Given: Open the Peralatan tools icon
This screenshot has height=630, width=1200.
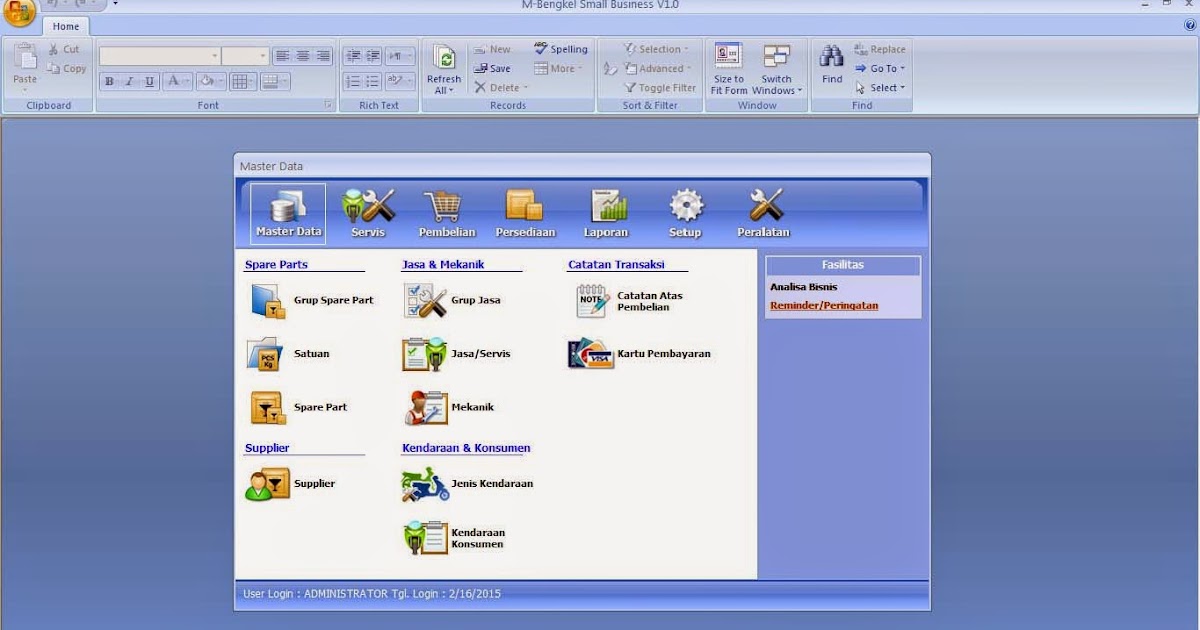Looking at the screenshot, I should click(764, 214).
